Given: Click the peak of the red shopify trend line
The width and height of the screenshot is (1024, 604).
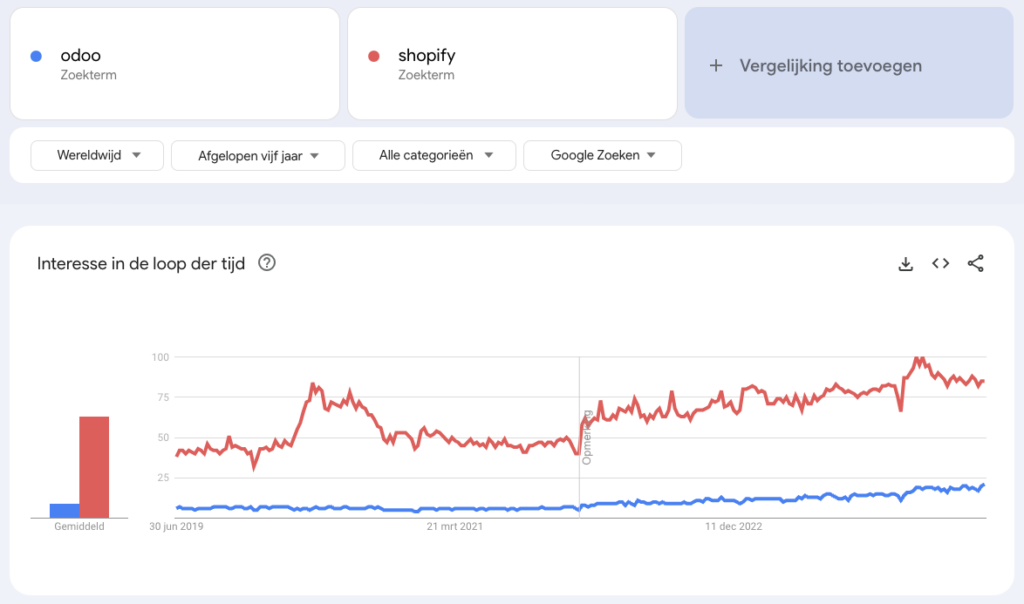Looking at the screenshot, I should (915, 356).
